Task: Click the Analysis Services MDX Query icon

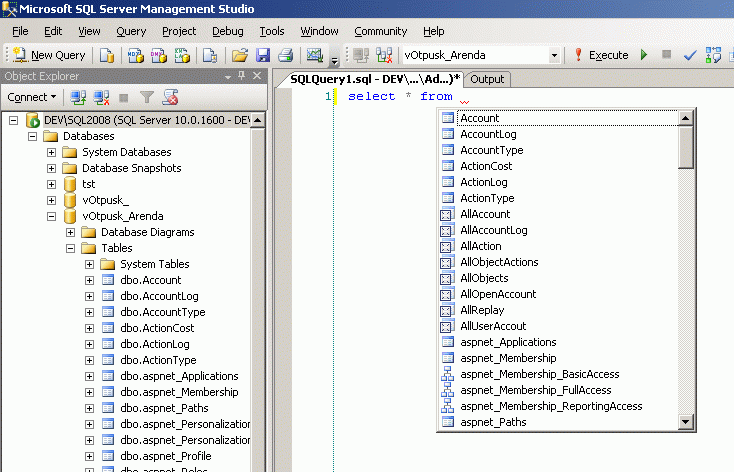Action: coord(136,55)
